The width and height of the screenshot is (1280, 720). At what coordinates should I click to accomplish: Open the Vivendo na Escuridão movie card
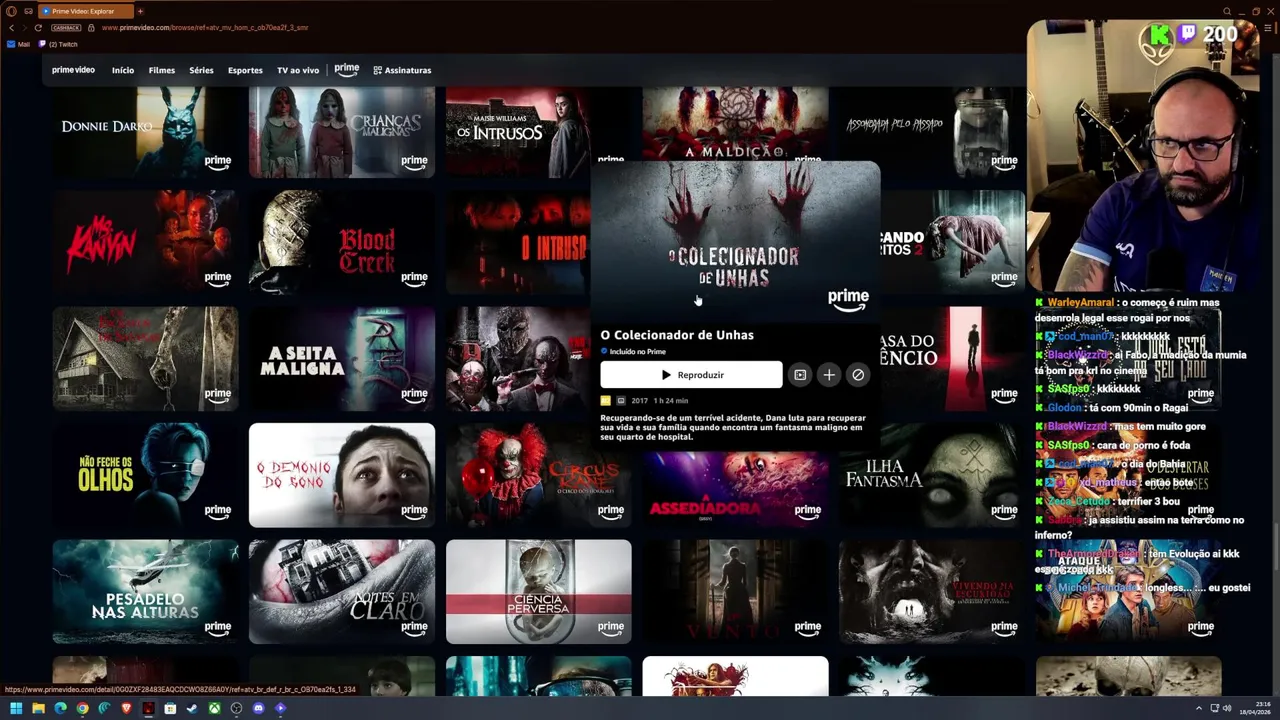click(x=932, y=592)
